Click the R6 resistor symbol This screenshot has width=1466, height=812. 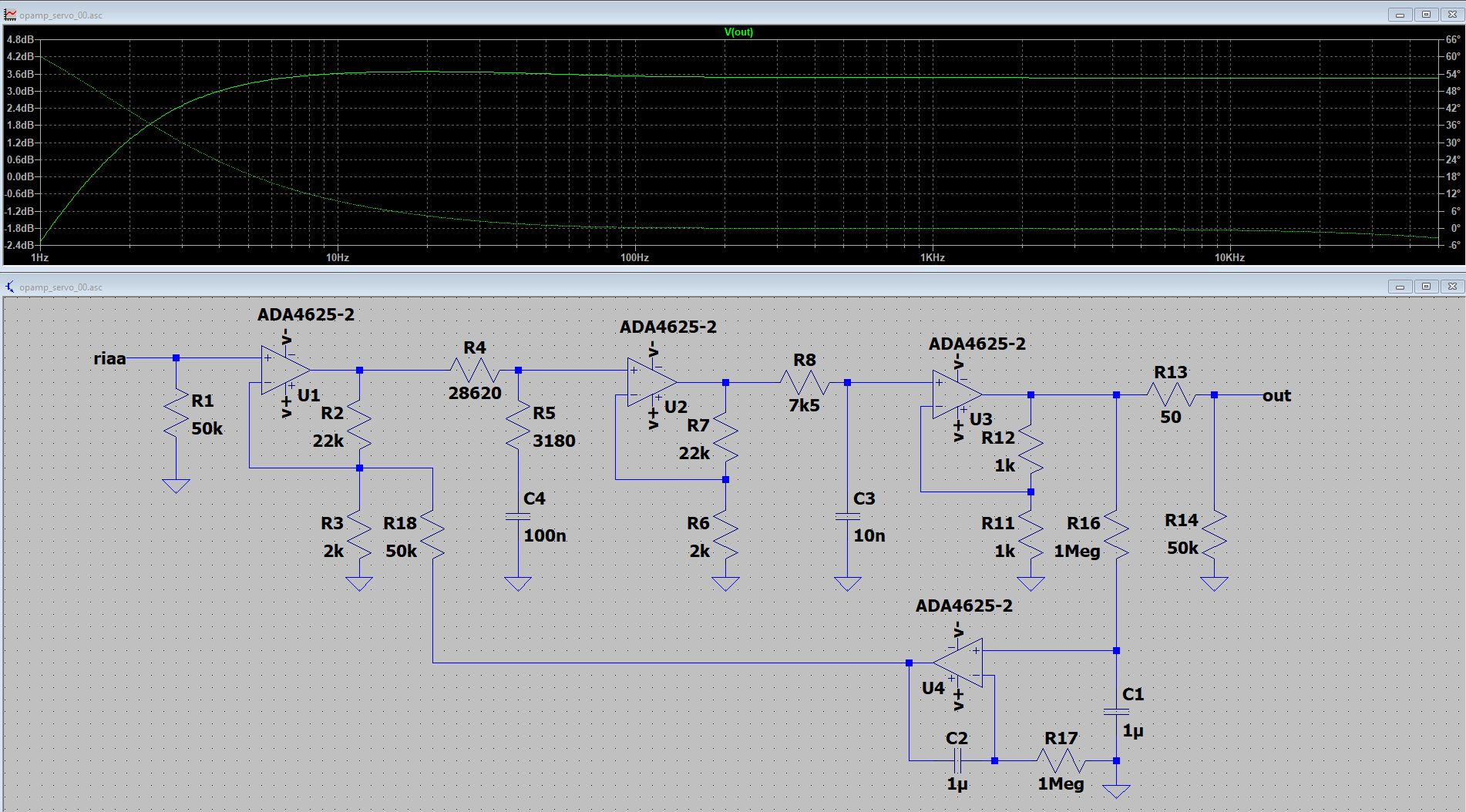(726, 534)
